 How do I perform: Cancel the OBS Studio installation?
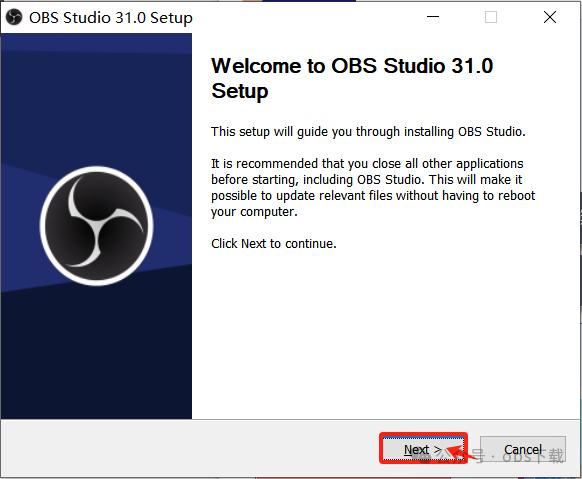pyautogui.click(x=523, y=449)
